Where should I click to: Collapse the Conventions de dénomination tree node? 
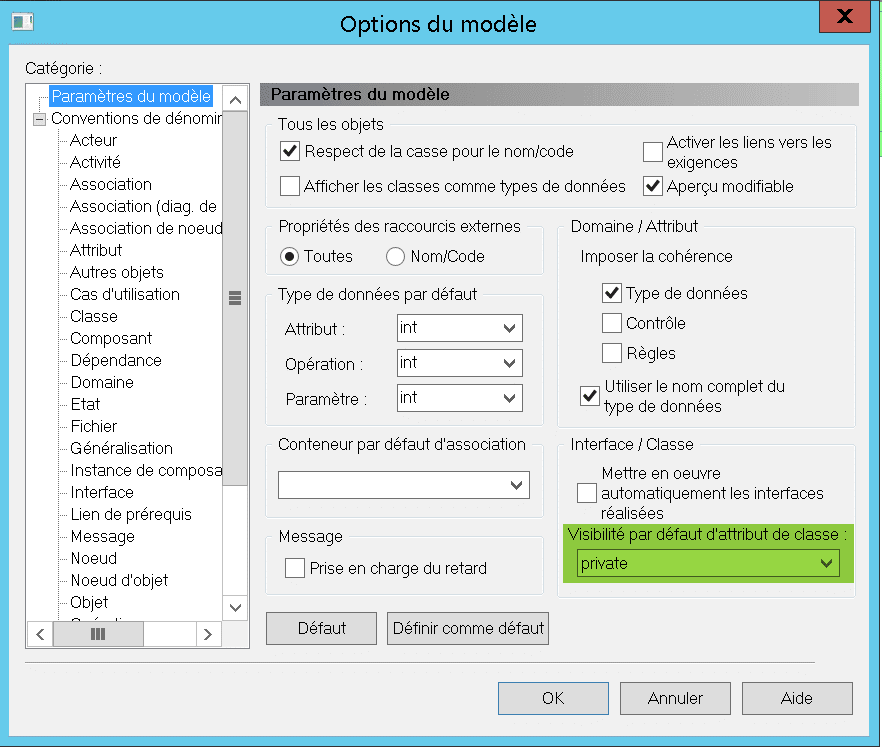point(39,119)
